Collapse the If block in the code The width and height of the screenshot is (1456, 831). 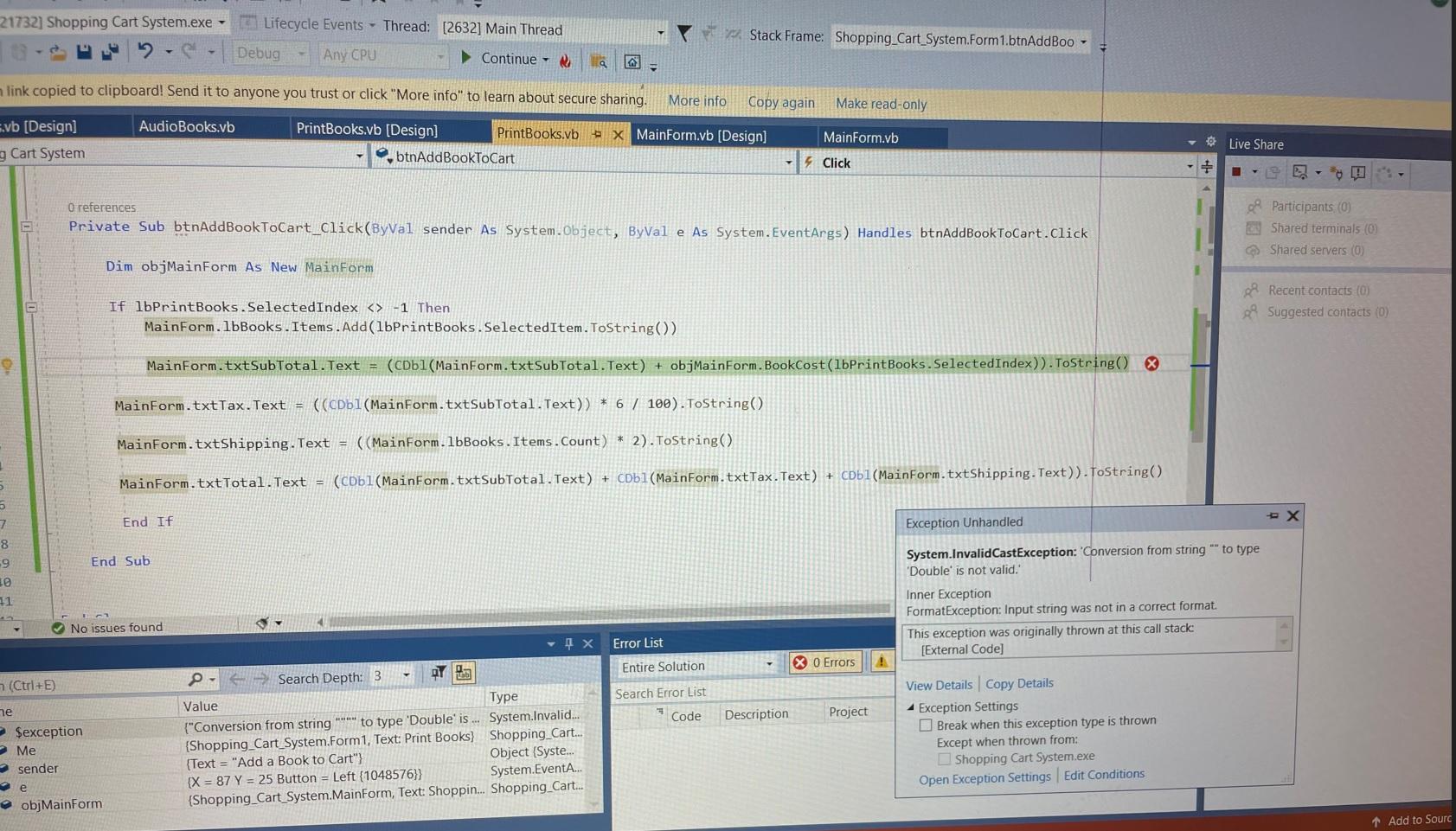click(x=31, y=306)
